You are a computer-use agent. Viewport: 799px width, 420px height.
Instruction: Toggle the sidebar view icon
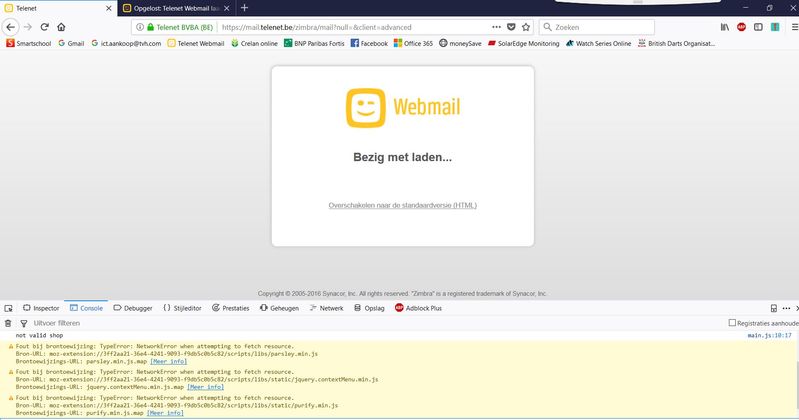coord(758,27)
